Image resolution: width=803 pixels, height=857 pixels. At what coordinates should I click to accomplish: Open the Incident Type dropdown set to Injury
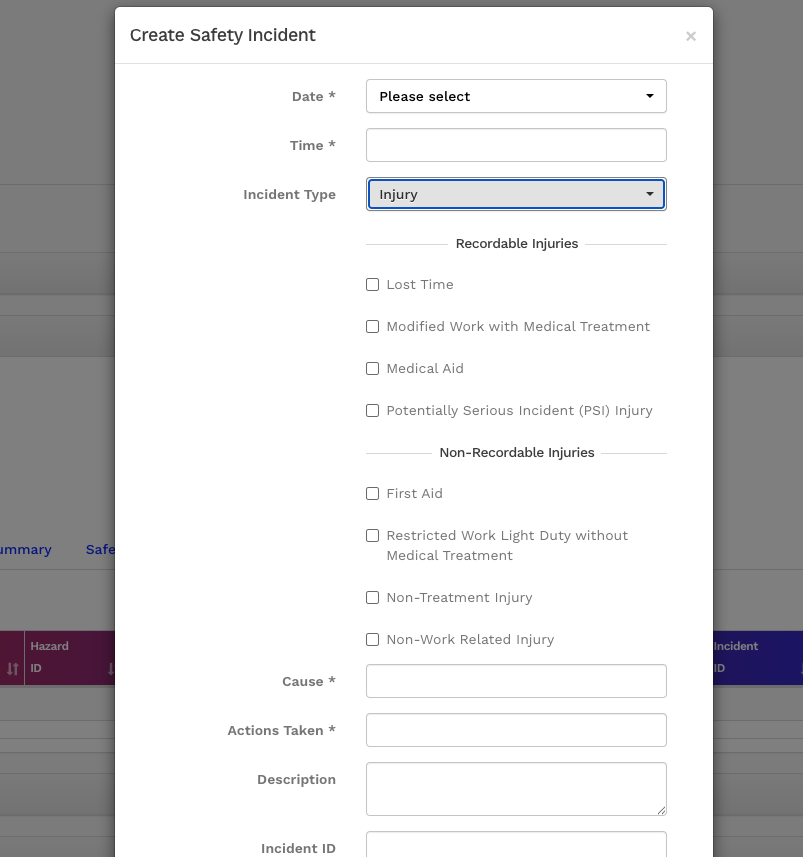coord(516,194)
